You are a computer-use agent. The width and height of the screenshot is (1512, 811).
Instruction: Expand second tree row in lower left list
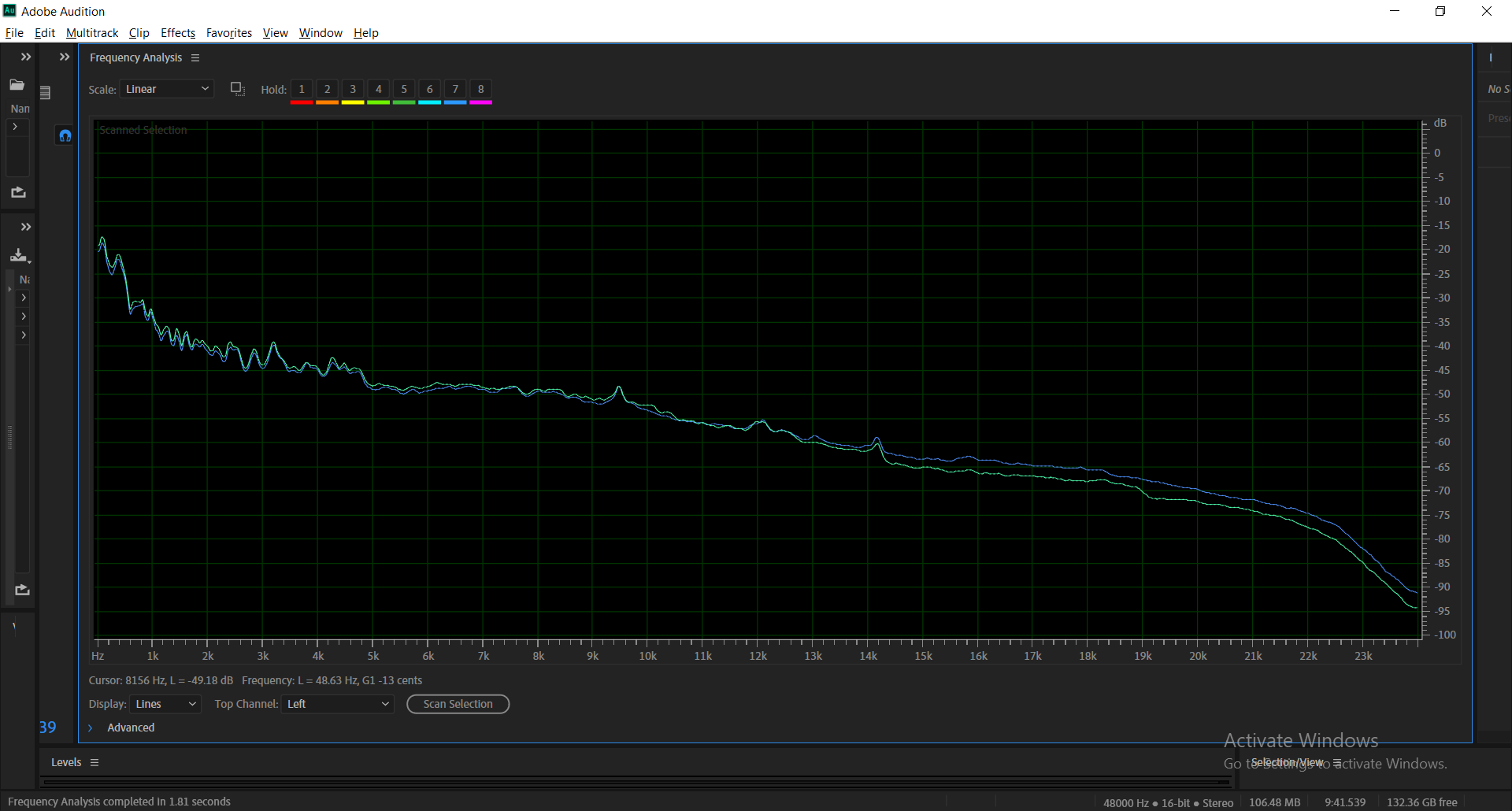coord(24,316)
